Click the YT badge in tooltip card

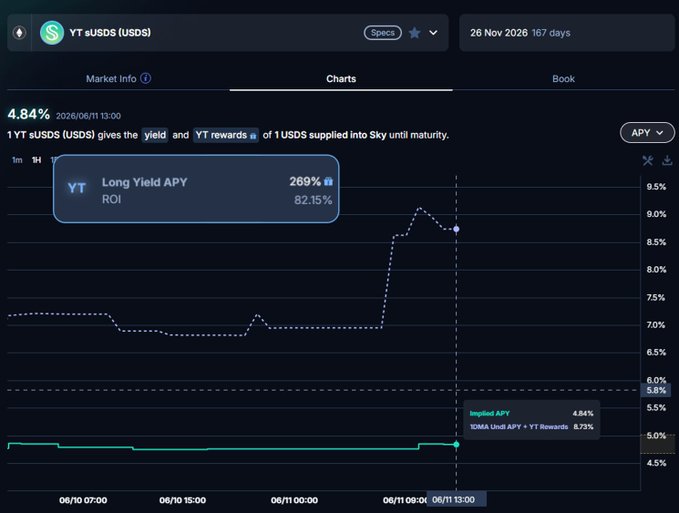pos(77,188)
